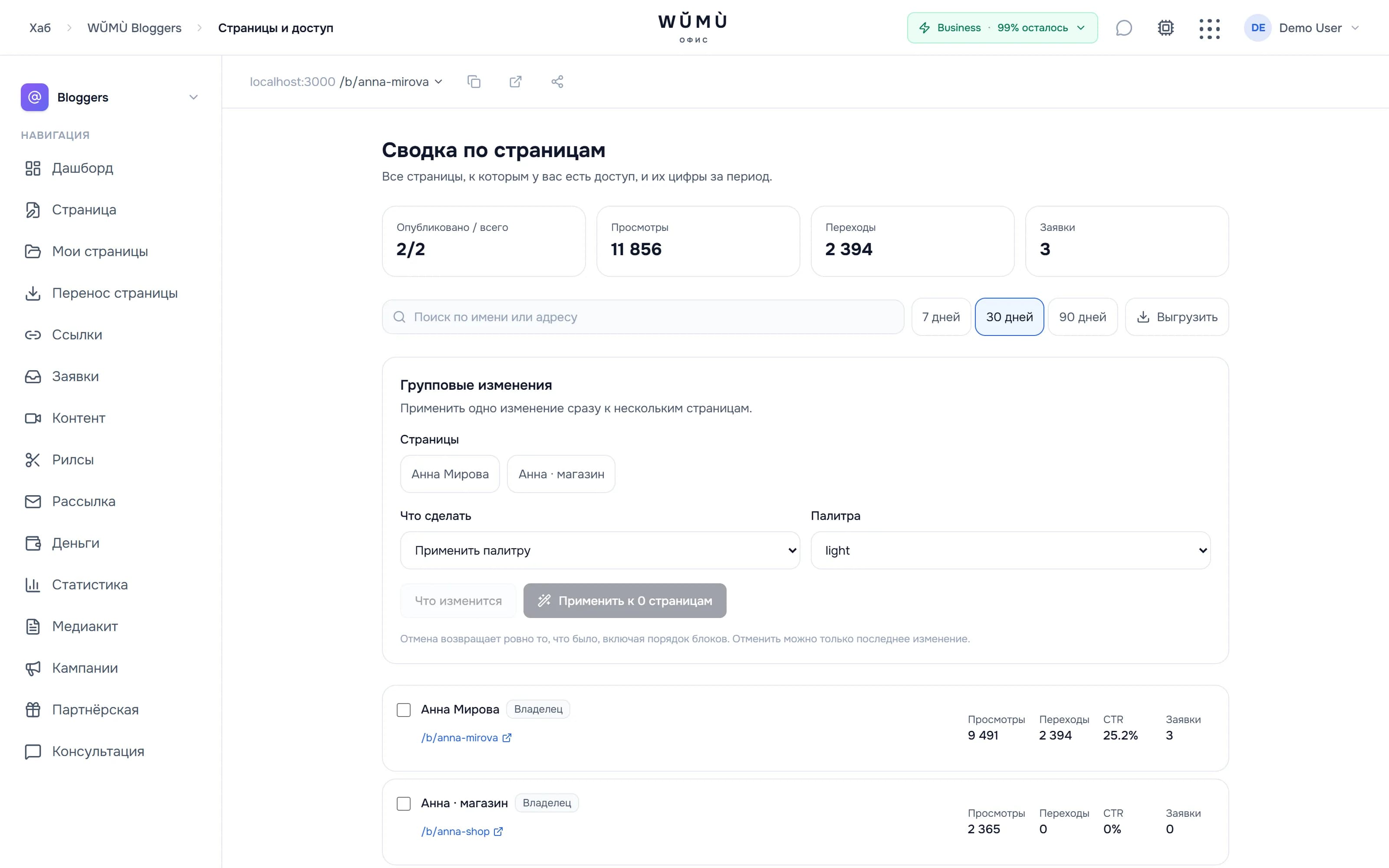Open the Что сделать dropdown
This screenshot has width=1389, height=868.
pos(600,550)
